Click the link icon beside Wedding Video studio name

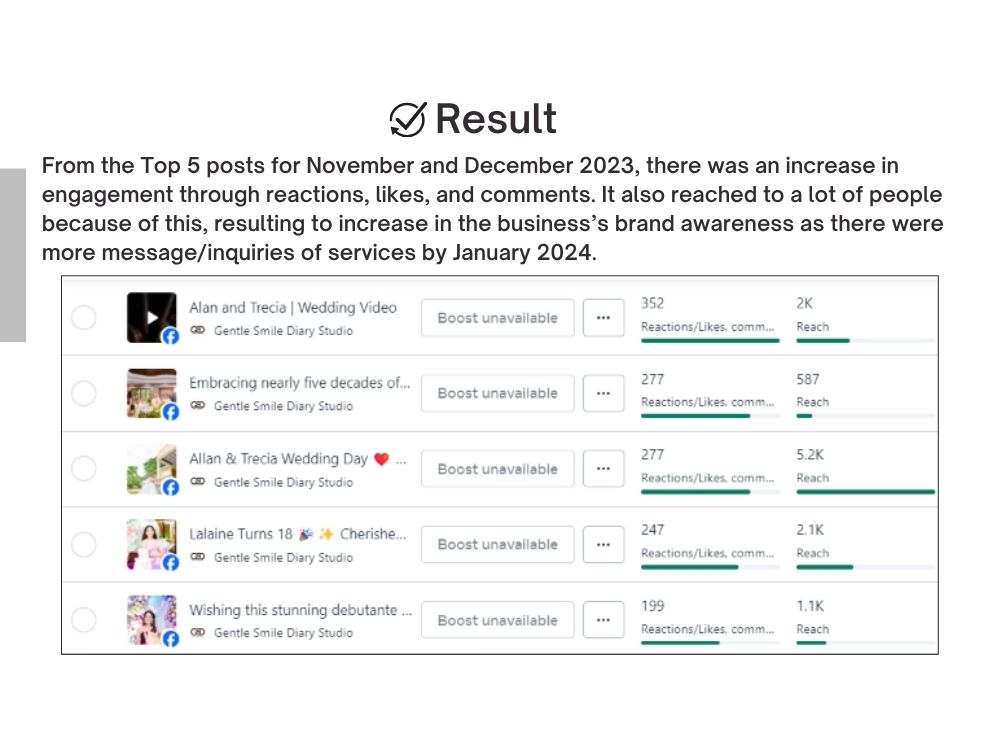pyautogui.click(x=198, y=330)
